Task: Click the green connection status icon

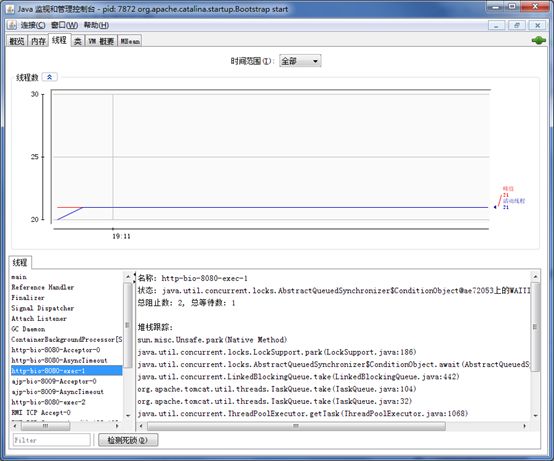Action: [538, 41]
